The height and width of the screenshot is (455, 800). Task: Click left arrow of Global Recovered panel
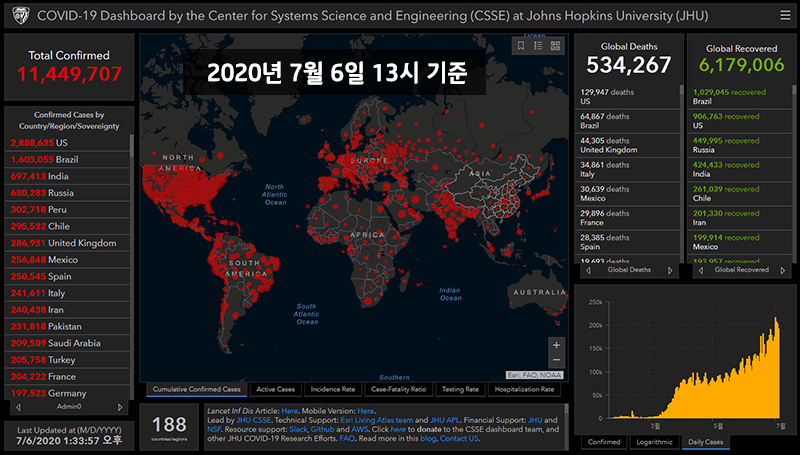coord(701,270)
